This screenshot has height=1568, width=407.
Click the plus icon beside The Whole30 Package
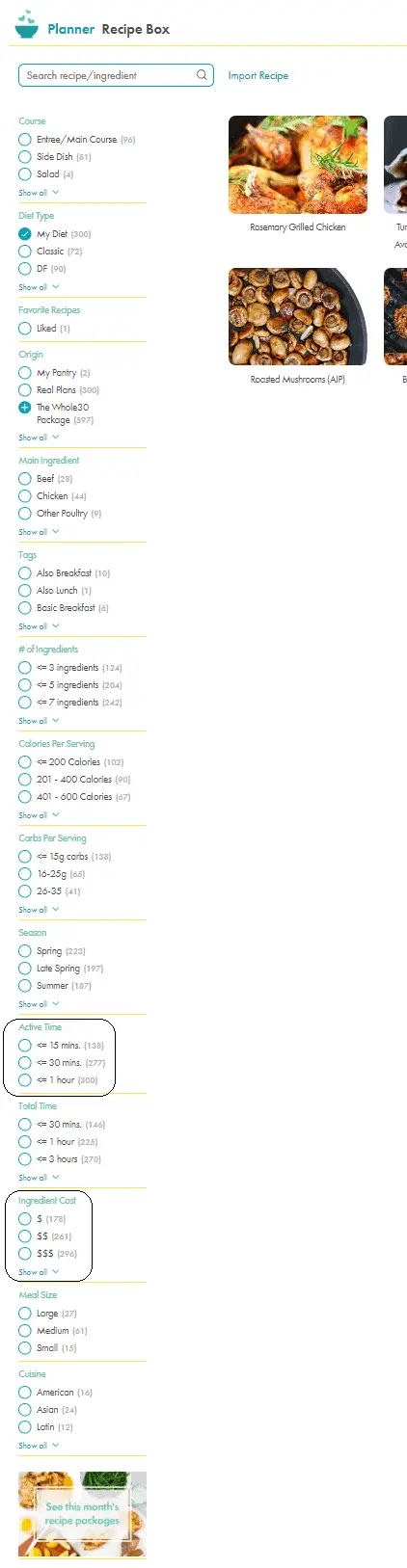coord(25,408)
